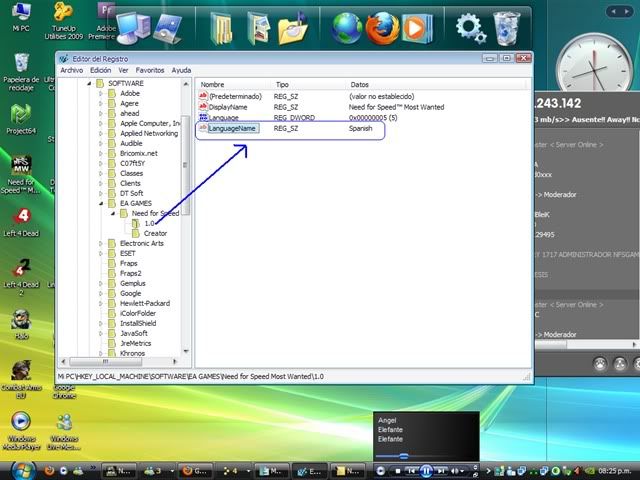Collapse the Need for Speed key
640x480 pixels.
click(113, 213)
